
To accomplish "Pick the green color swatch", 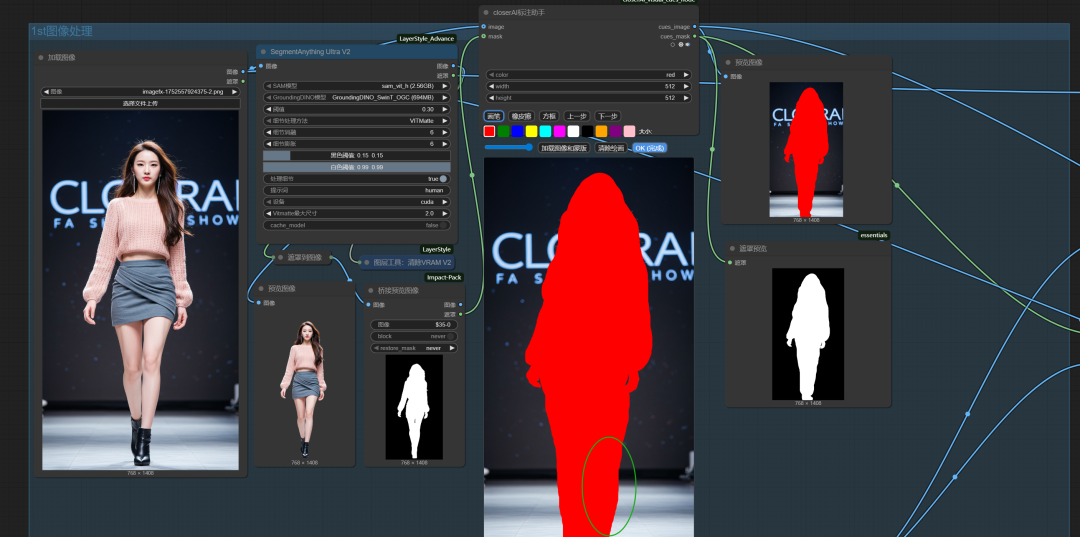I will 503,131.
